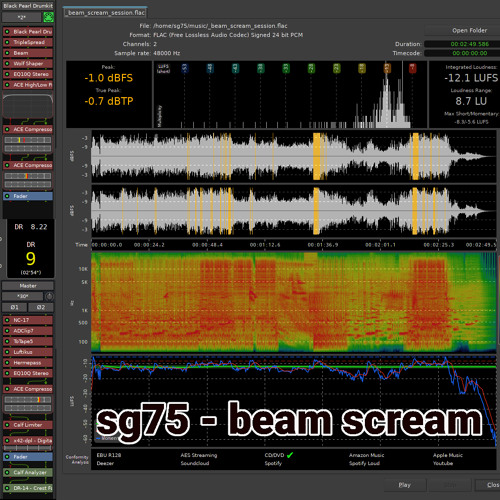Image resolution: width=500 pixels, height=500 pixels.
Task: Disable the Luftikus plugin LED
Action: coord(7,352)
